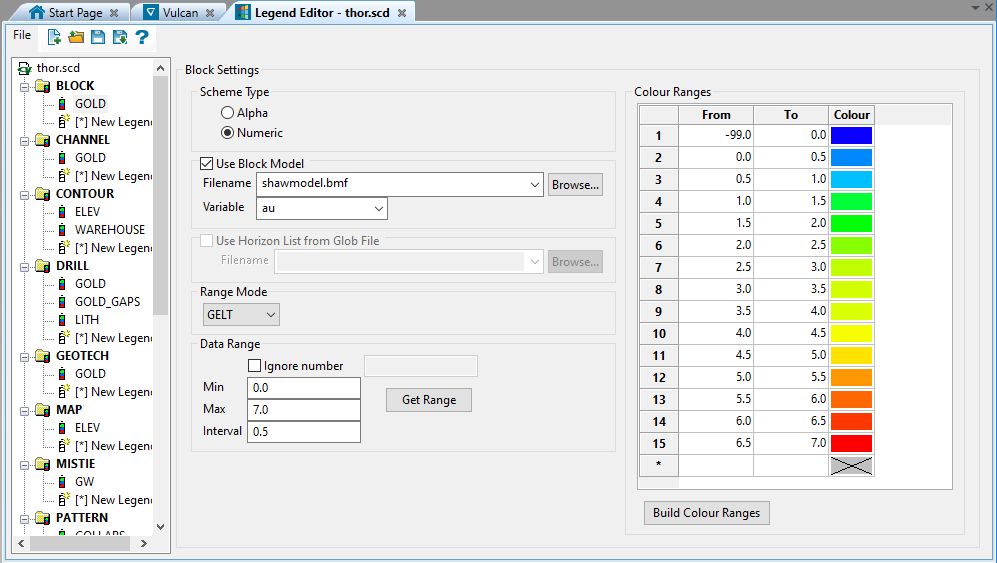Open the File menu
Viewport: 997px width, 563px height.
pyautogui.click(x=22, y=35)
